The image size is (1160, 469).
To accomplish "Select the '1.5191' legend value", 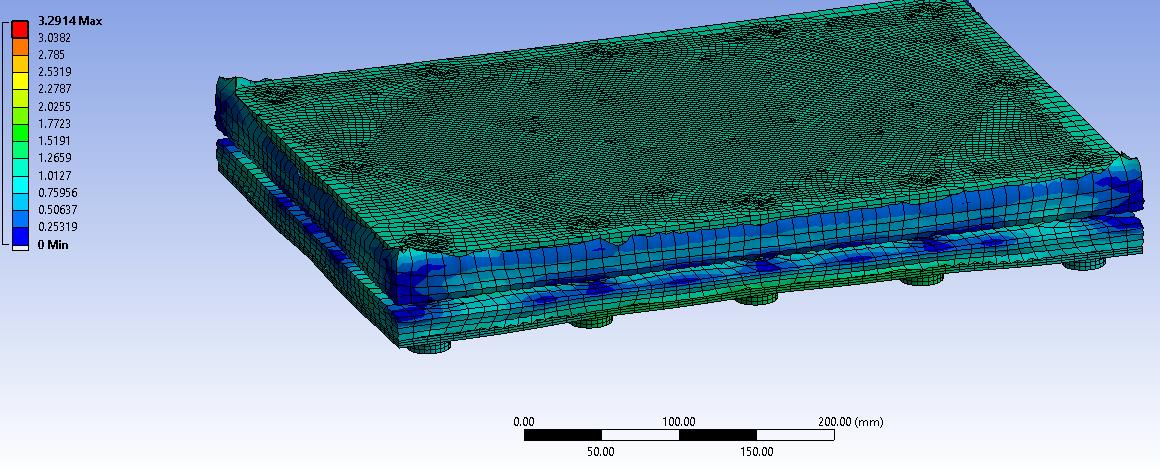I will [55, 141].
